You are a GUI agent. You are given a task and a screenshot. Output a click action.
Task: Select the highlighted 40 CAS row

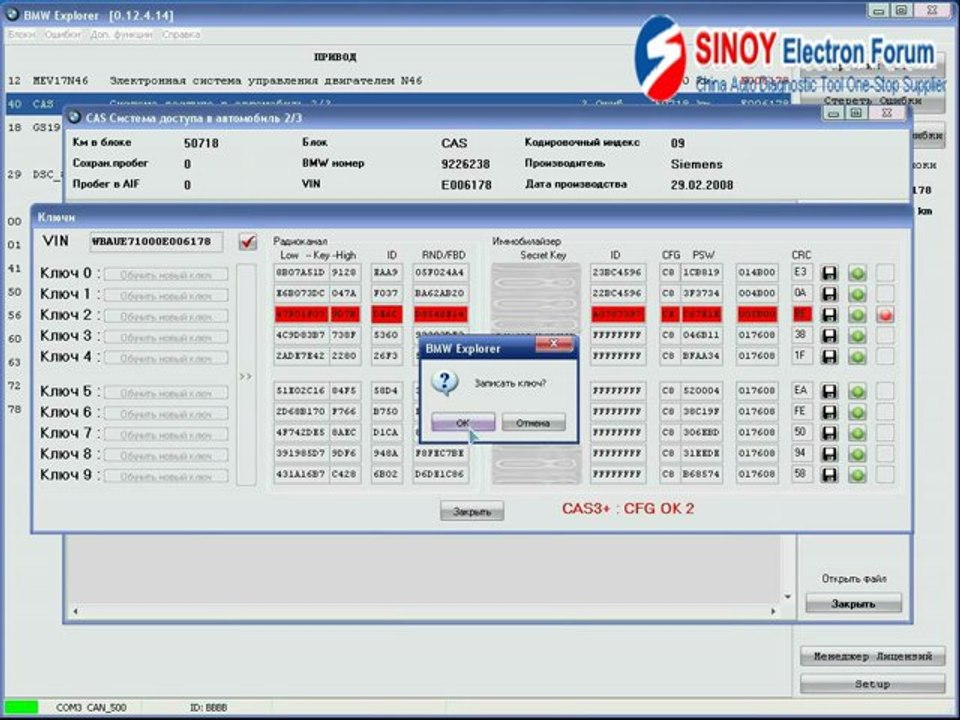(x=398, y=104)
